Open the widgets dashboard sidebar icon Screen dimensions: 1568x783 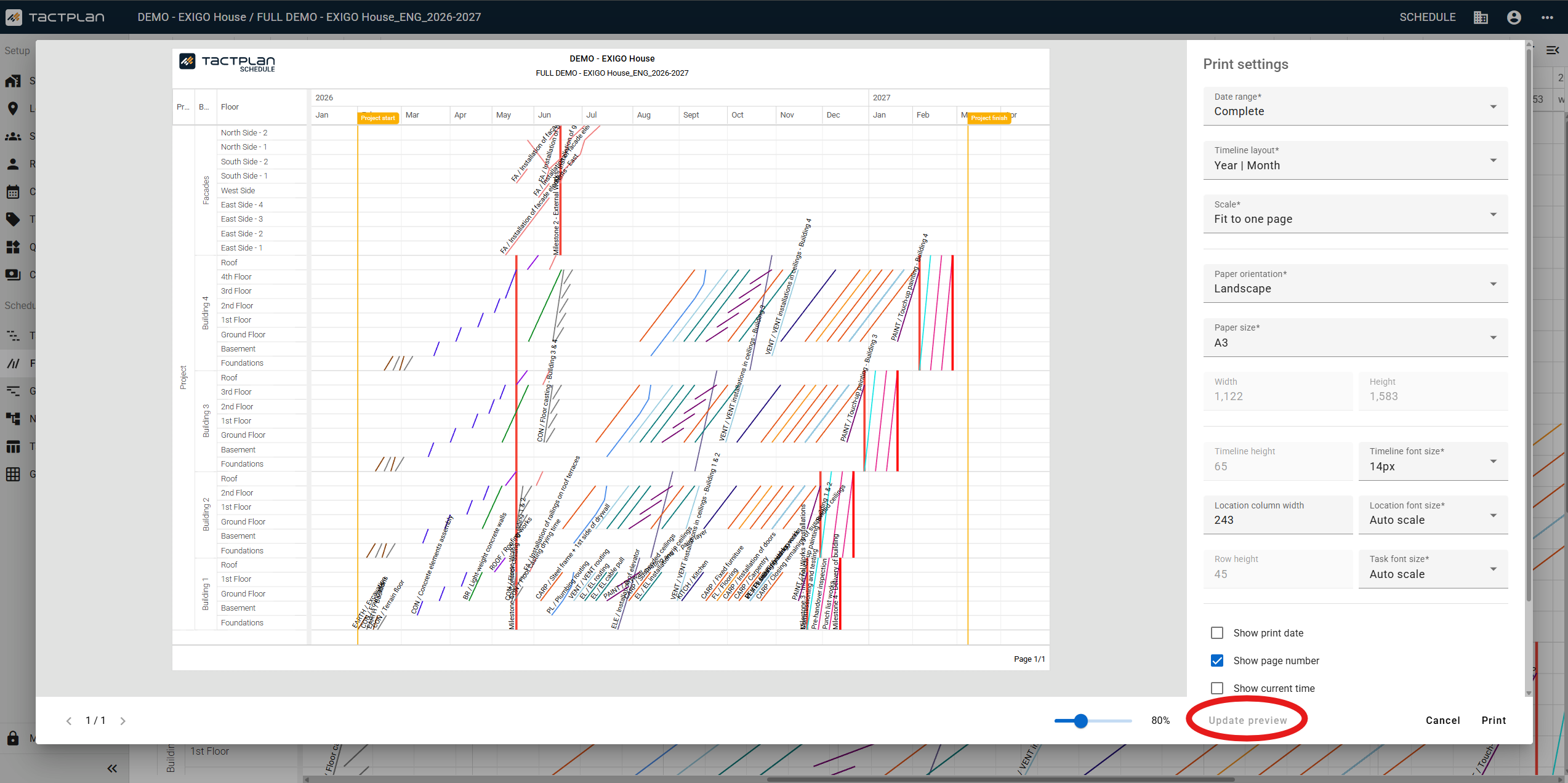tap(13, 247)
